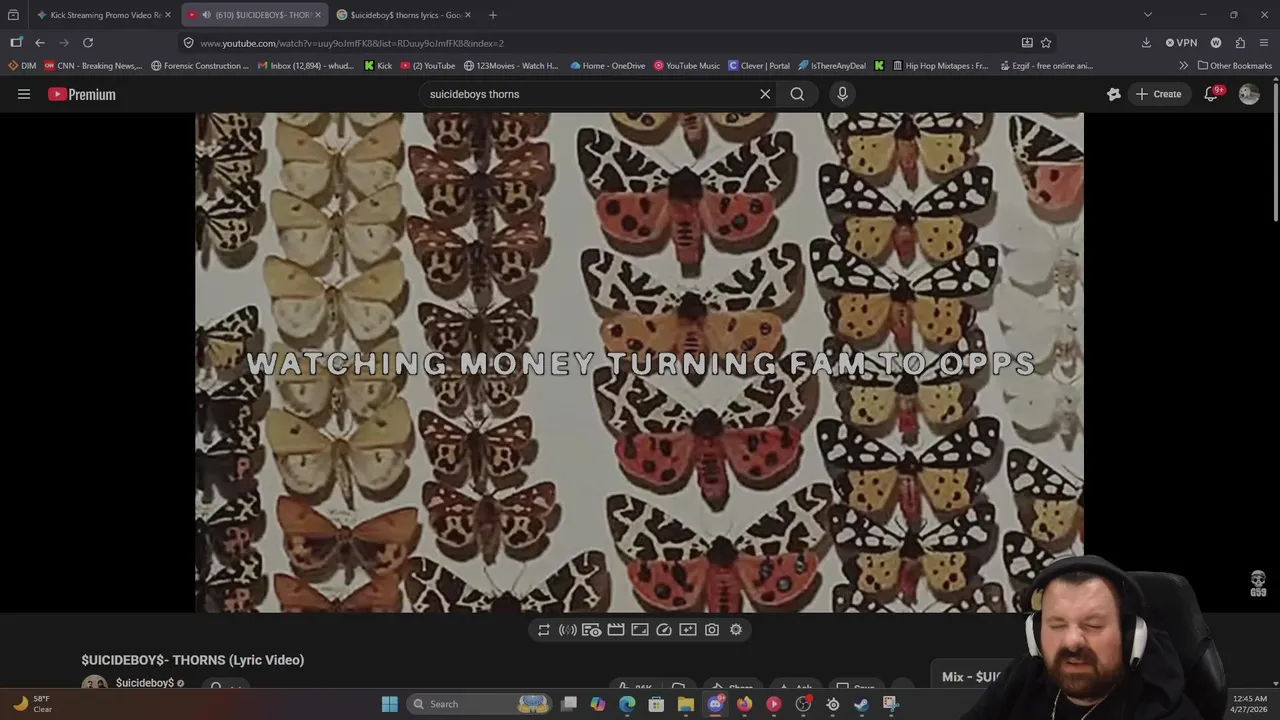Open the Other Bookmarks folder
Image resolution: width=1280 pixels, height=720 pixels.
pos(1235,66)
